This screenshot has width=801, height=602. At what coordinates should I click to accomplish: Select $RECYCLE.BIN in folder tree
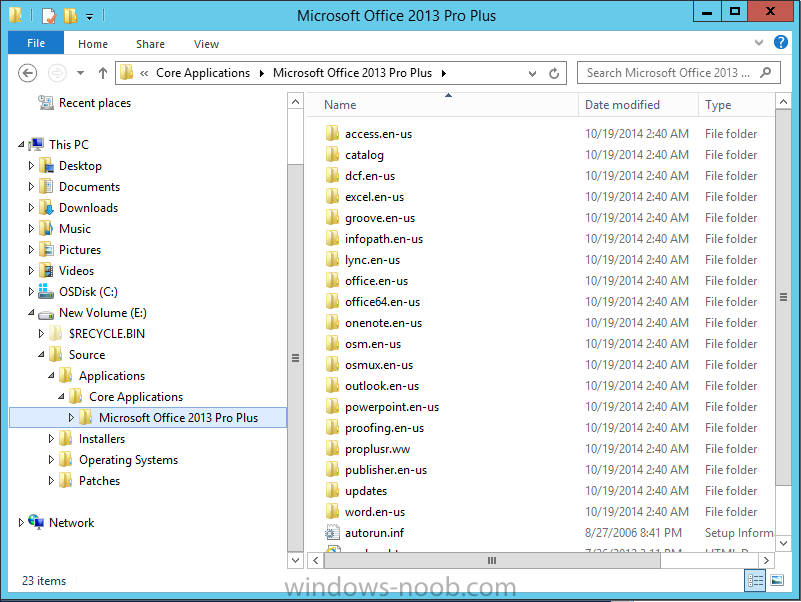pos(107,334)
